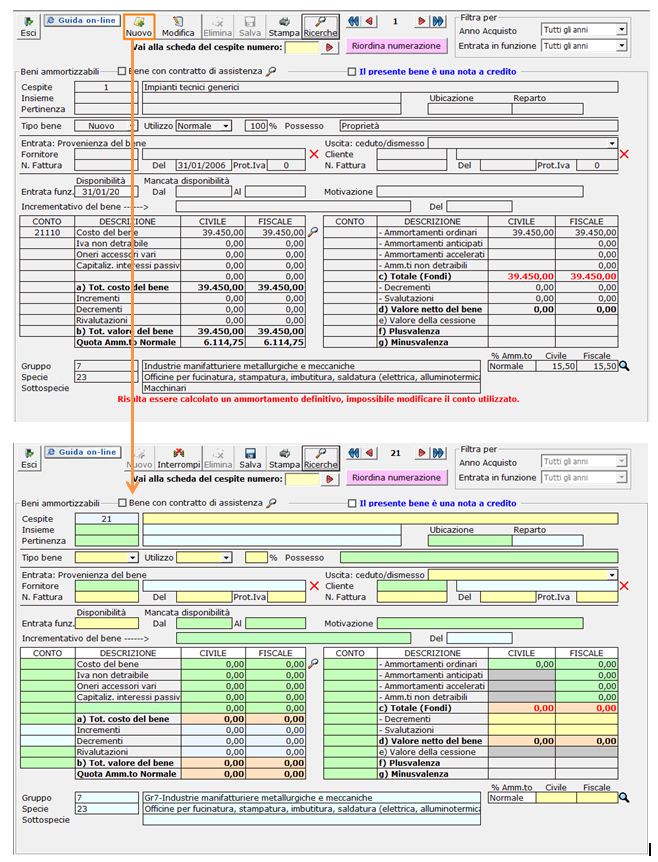Open Uscita ceduto/dismesso dropdown, cespite 21 window
Viewport: 658px width, 862px height.
[x=612, y=574]
